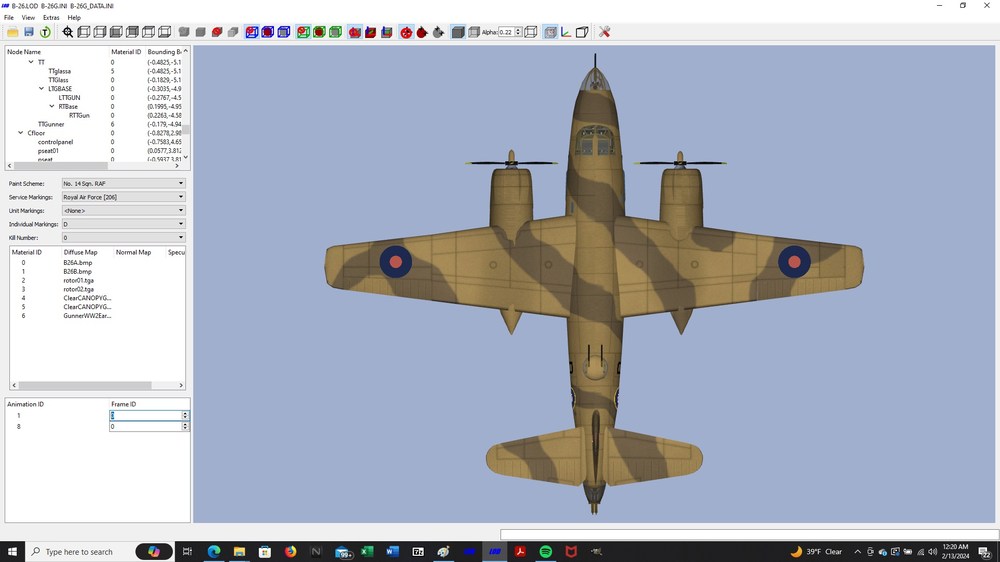Click the green circular T reload icon

coord(45,32)
